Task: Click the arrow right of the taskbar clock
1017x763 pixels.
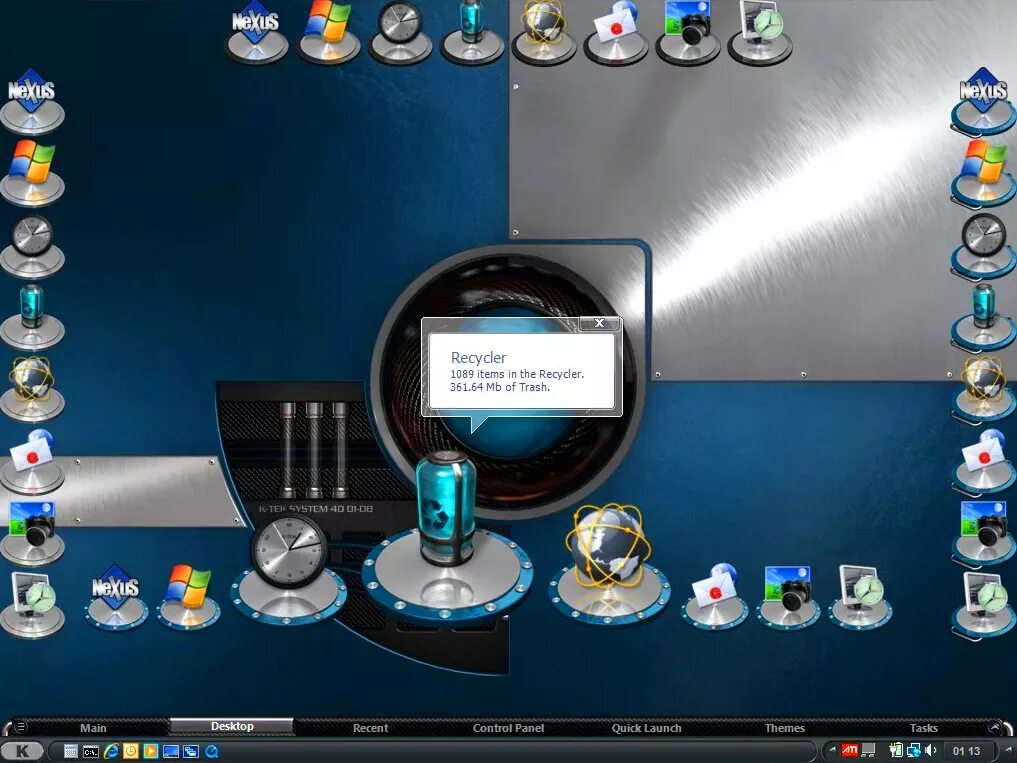Action: [x=1009, y=750]
